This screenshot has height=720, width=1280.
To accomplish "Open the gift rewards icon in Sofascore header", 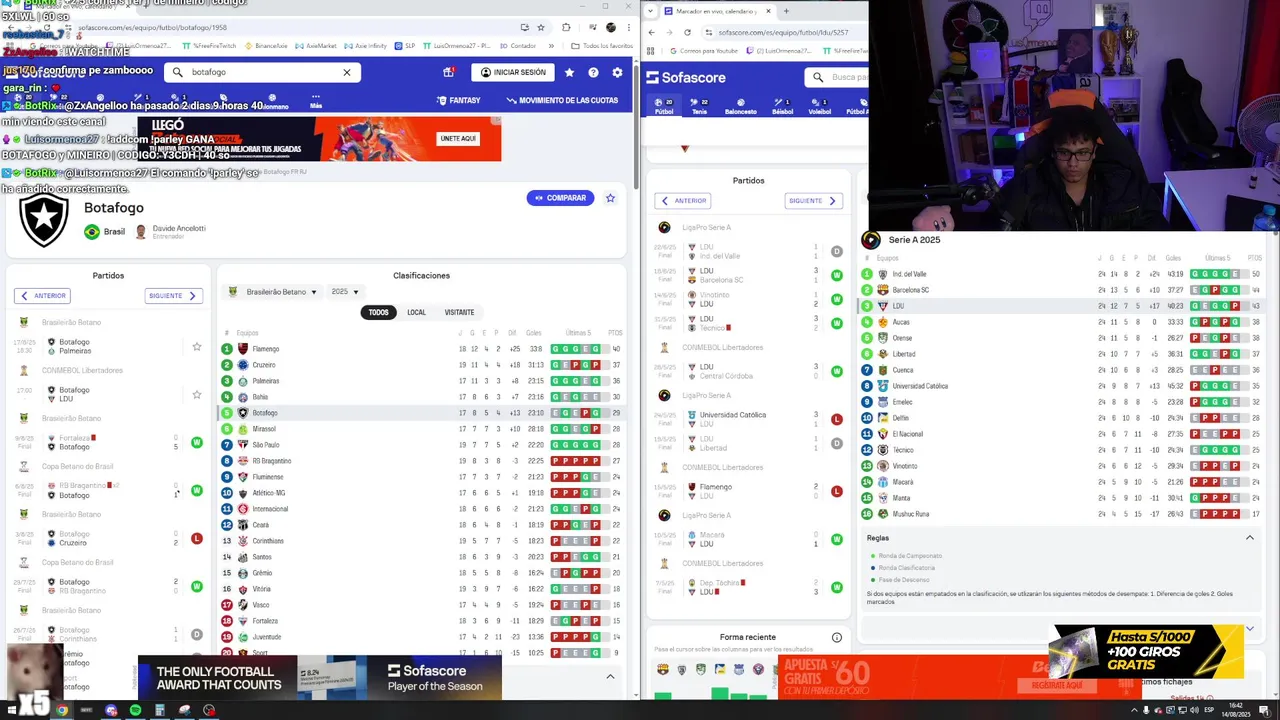I will (x=448, y=72).
